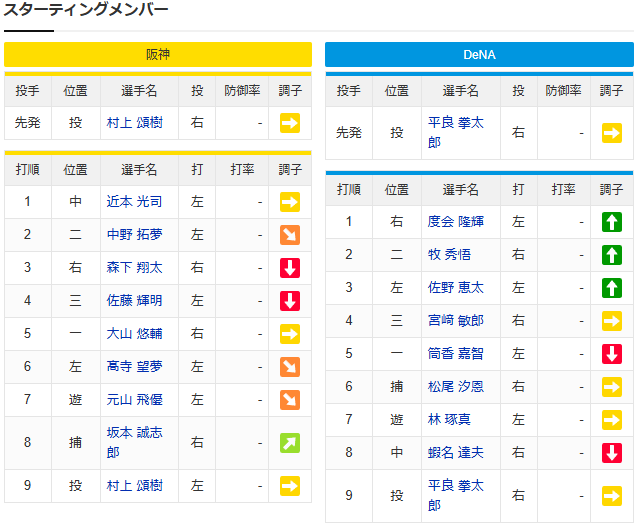This screenshot has width=640, height=527.
Task: Click 調子 header in DeNA batting table
Action: point(611,189)
